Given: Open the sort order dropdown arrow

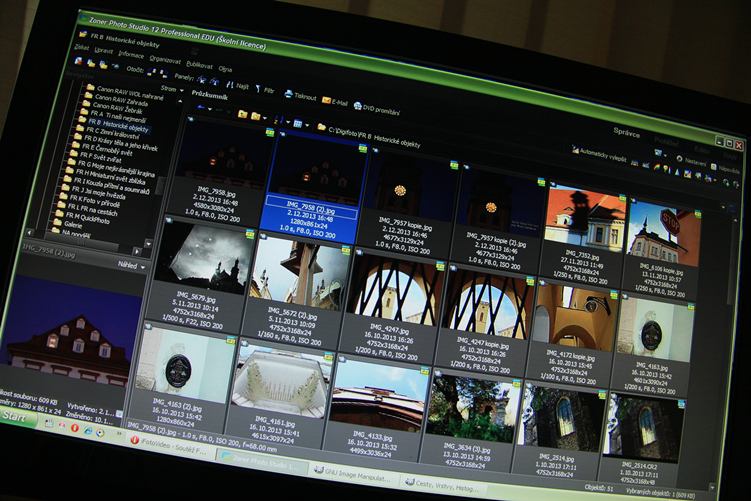Looking at the screenshot, I should pos(288,122).
